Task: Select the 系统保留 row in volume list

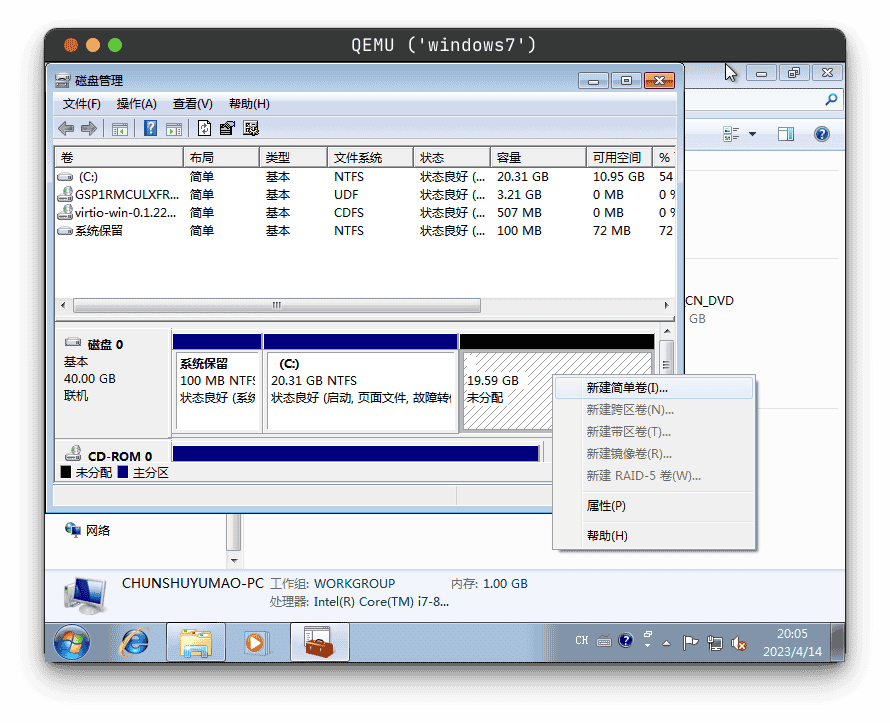Action: click(x=365, y=231)
